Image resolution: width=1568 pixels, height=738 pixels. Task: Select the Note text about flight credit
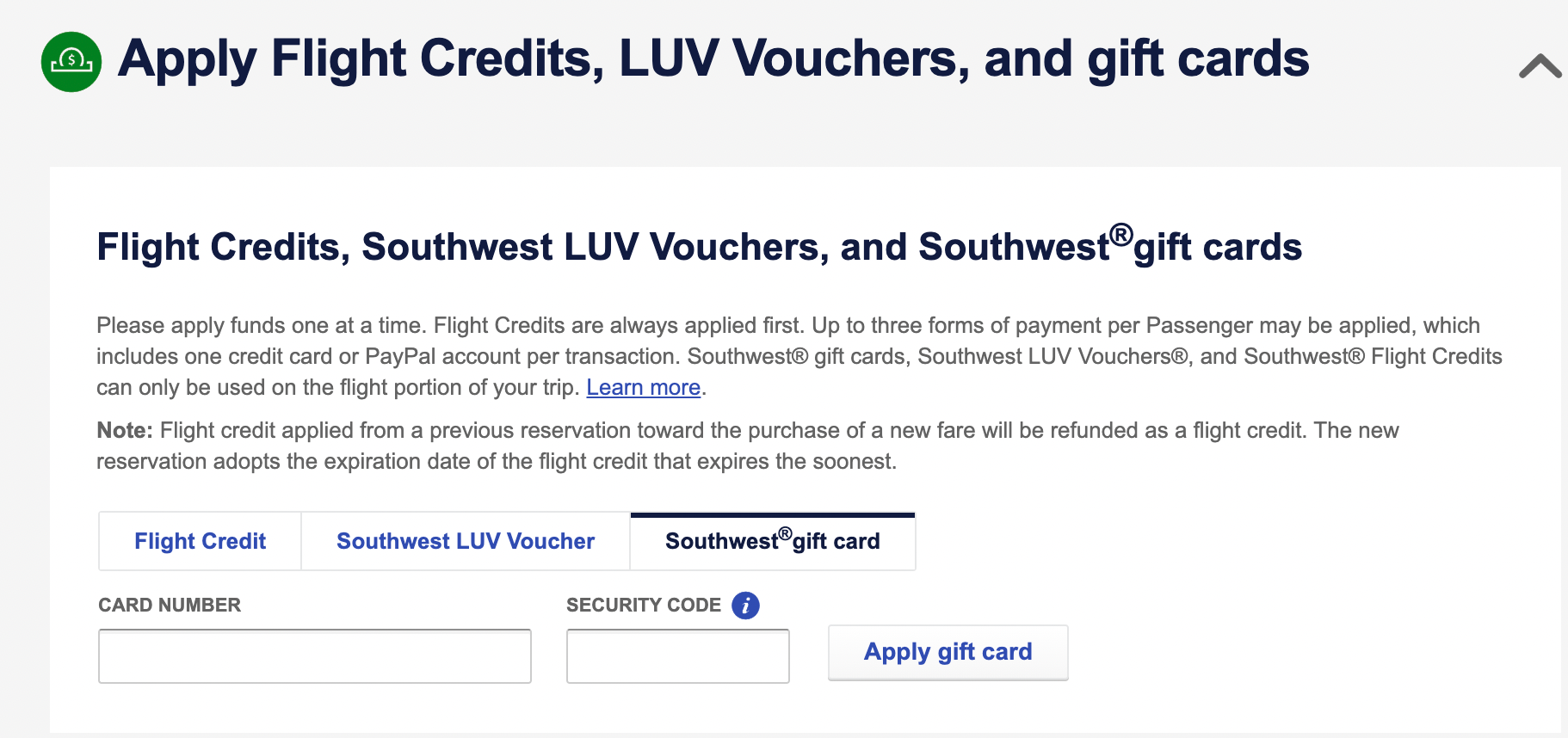click(748, 445)
